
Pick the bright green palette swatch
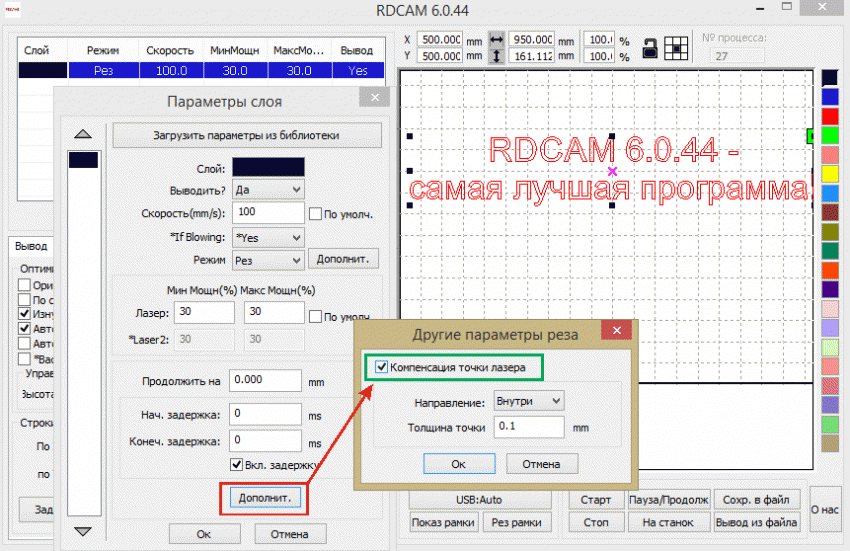pyautogui.click(x=830, y=135)
